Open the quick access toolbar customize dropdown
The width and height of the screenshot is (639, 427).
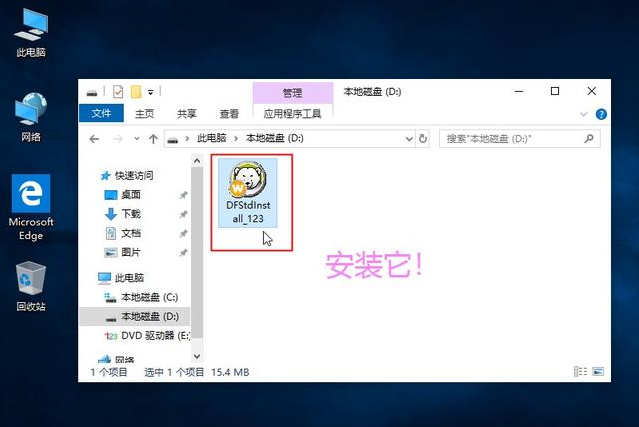(150, 92)
